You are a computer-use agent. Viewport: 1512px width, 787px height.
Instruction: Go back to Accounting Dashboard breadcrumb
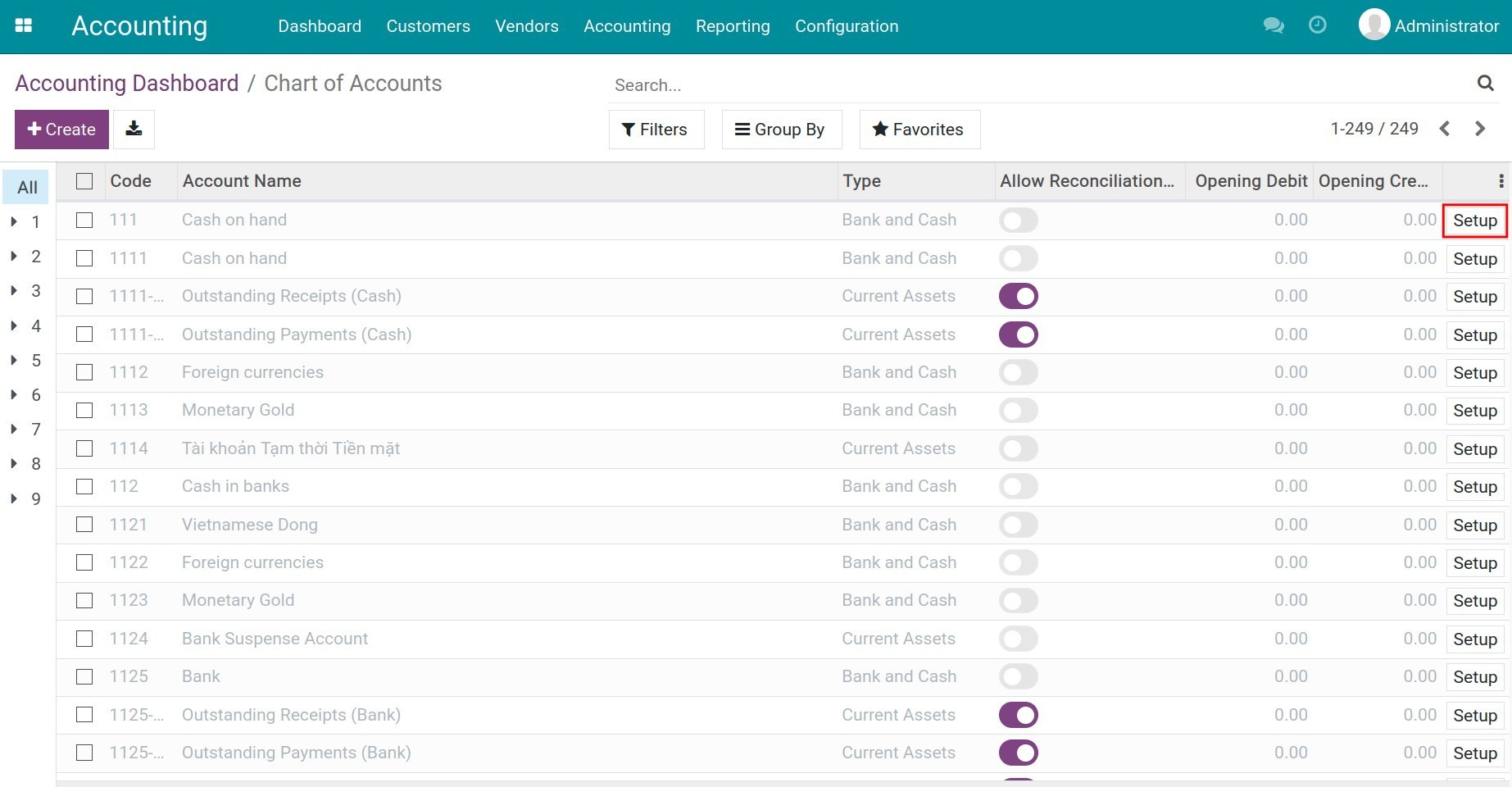127,84
